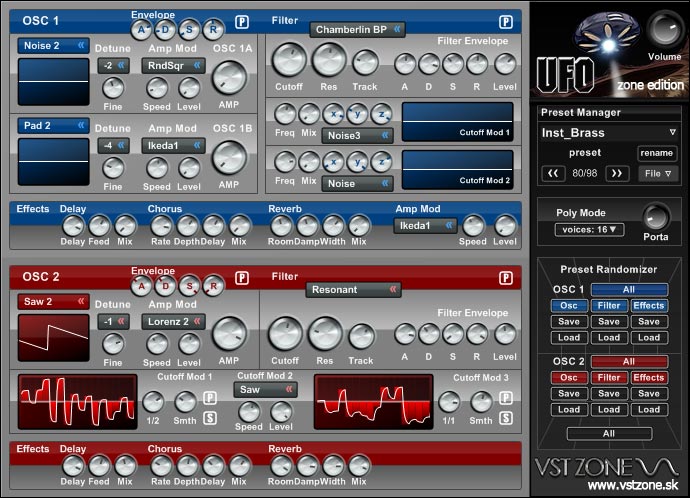Click the OSC 2 envelope R knob
Image resolution: width=690 pixels, height=498 pixels.
[213, 286]
